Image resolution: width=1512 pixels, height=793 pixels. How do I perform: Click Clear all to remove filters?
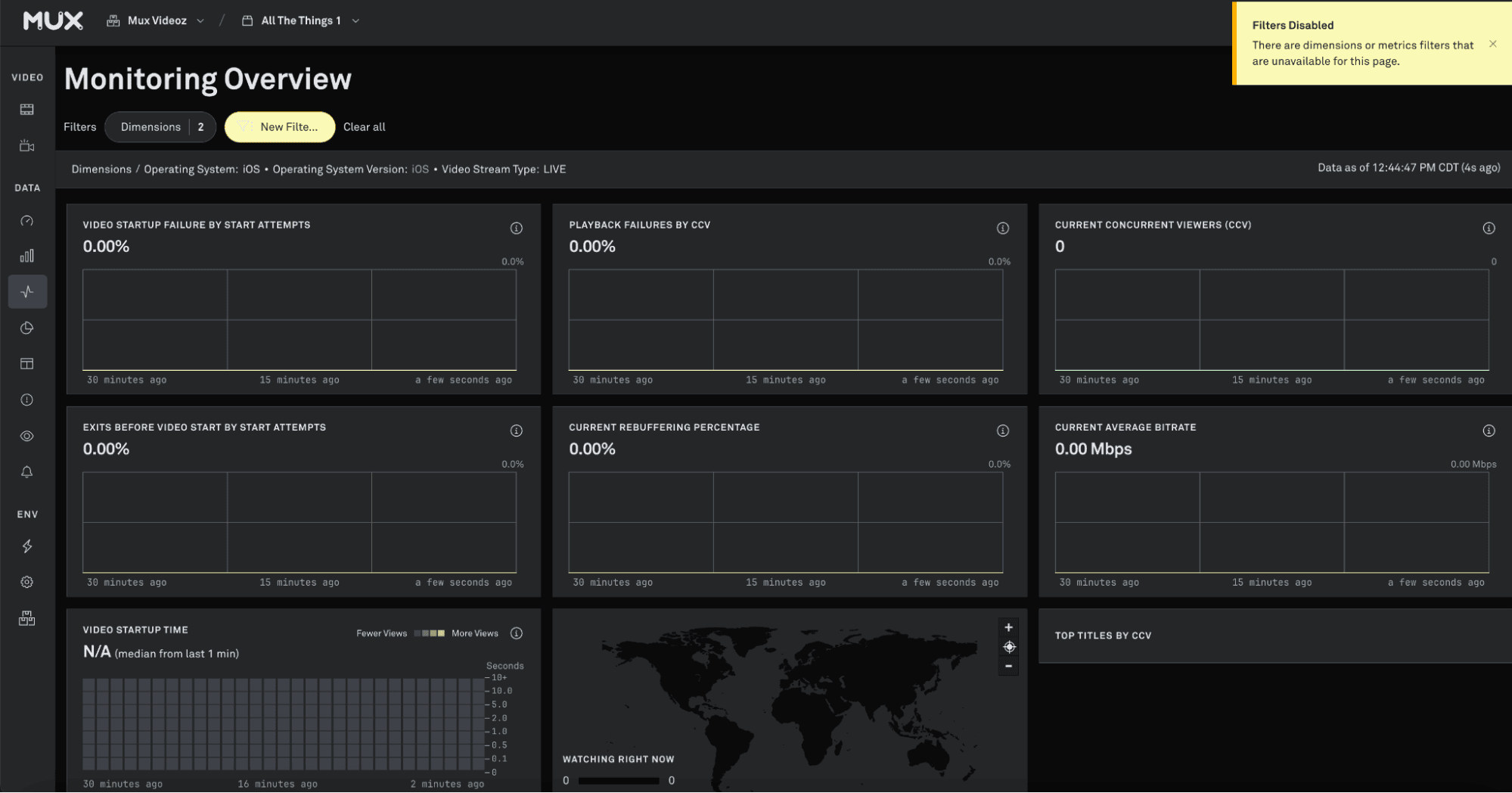(x=364, y=126)
